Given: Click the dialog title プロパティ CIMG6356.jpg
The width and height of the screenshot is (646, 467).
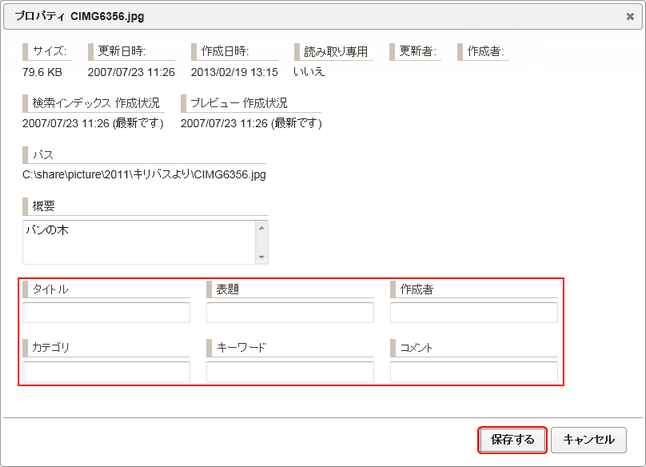Looking at the screenshot, I should (x=80, y=16).
